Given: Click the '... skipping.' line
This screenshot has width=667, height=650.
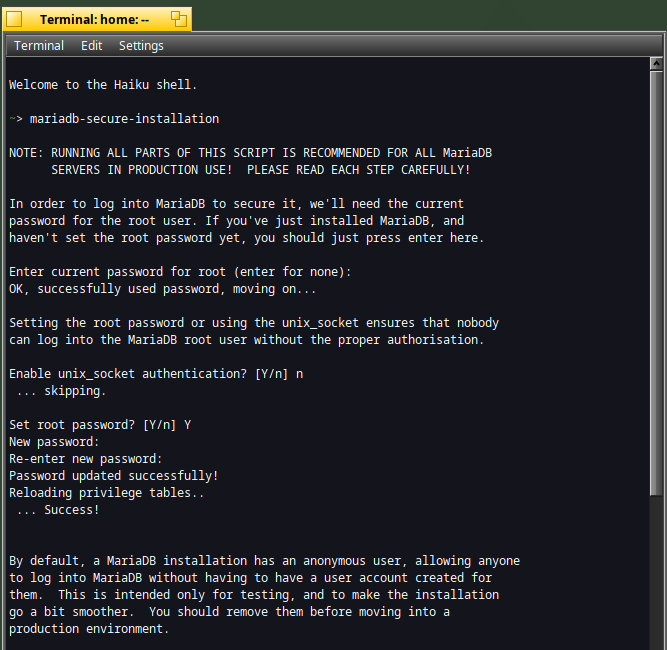Looking at the screenshot, I should 61,391.
